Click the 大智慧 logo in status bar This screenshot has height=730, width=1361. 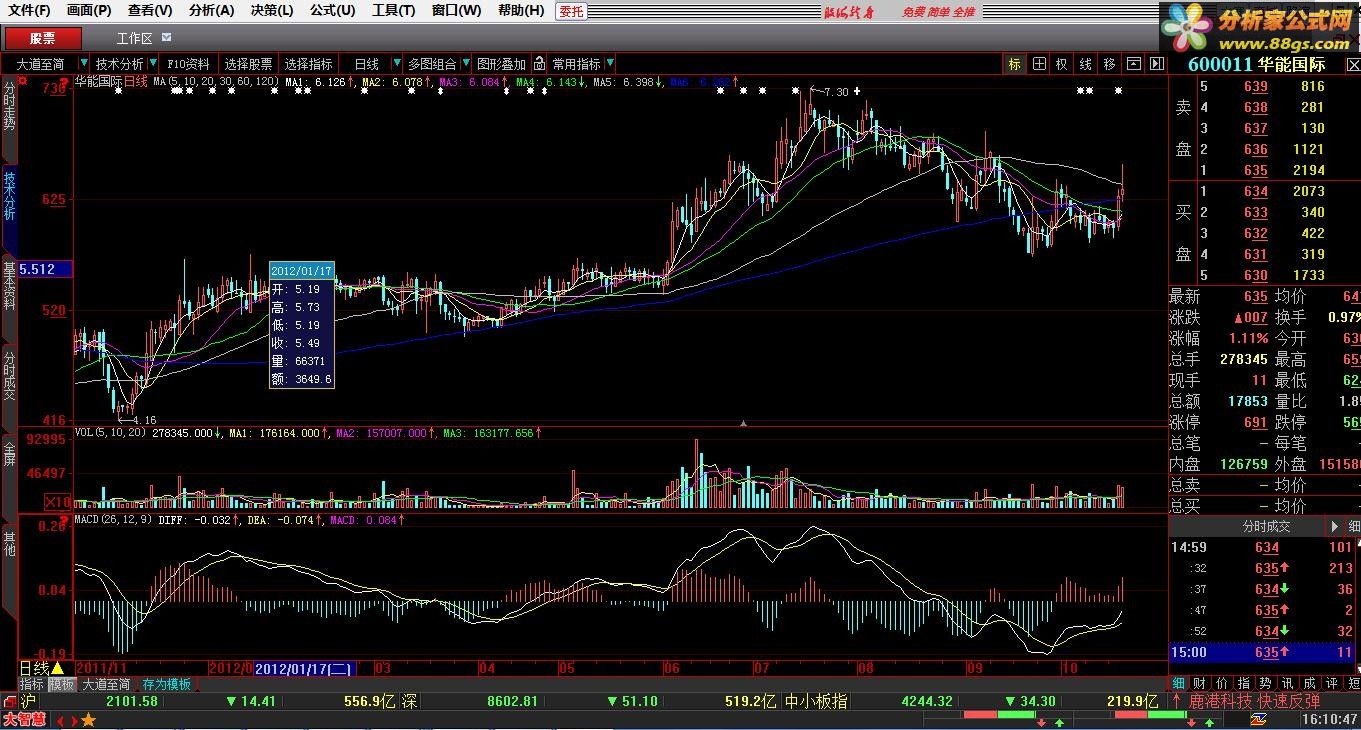[24, 720]
